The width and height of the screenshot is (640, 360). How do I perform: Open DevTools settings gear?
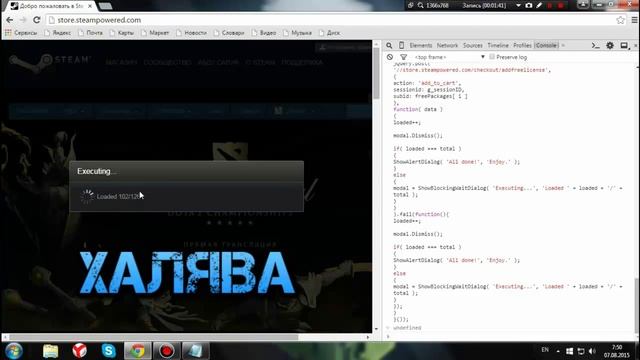(610, 46)
